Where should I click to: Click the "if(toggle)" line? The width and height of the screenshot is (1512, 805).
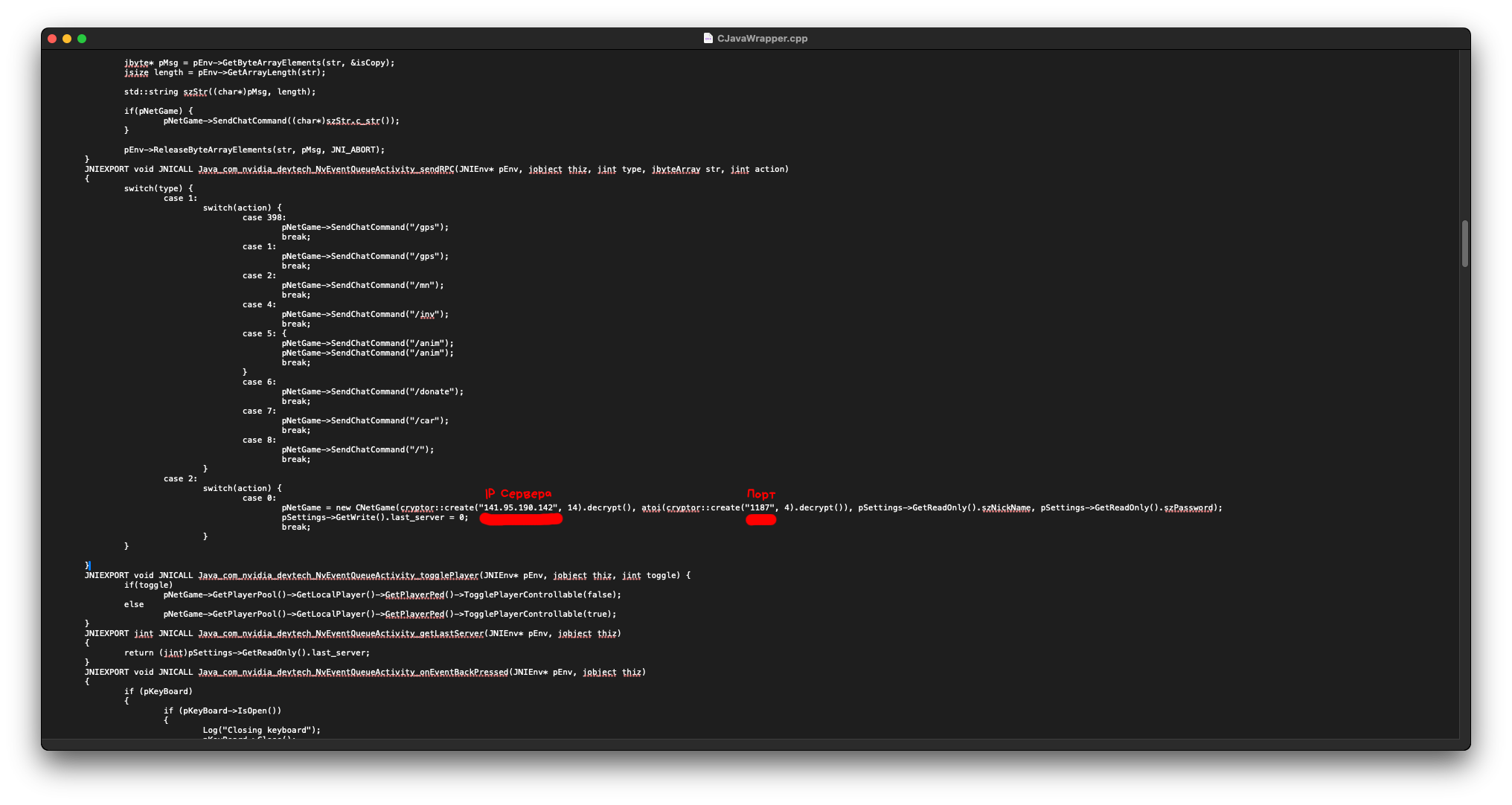tap(148, 585)
